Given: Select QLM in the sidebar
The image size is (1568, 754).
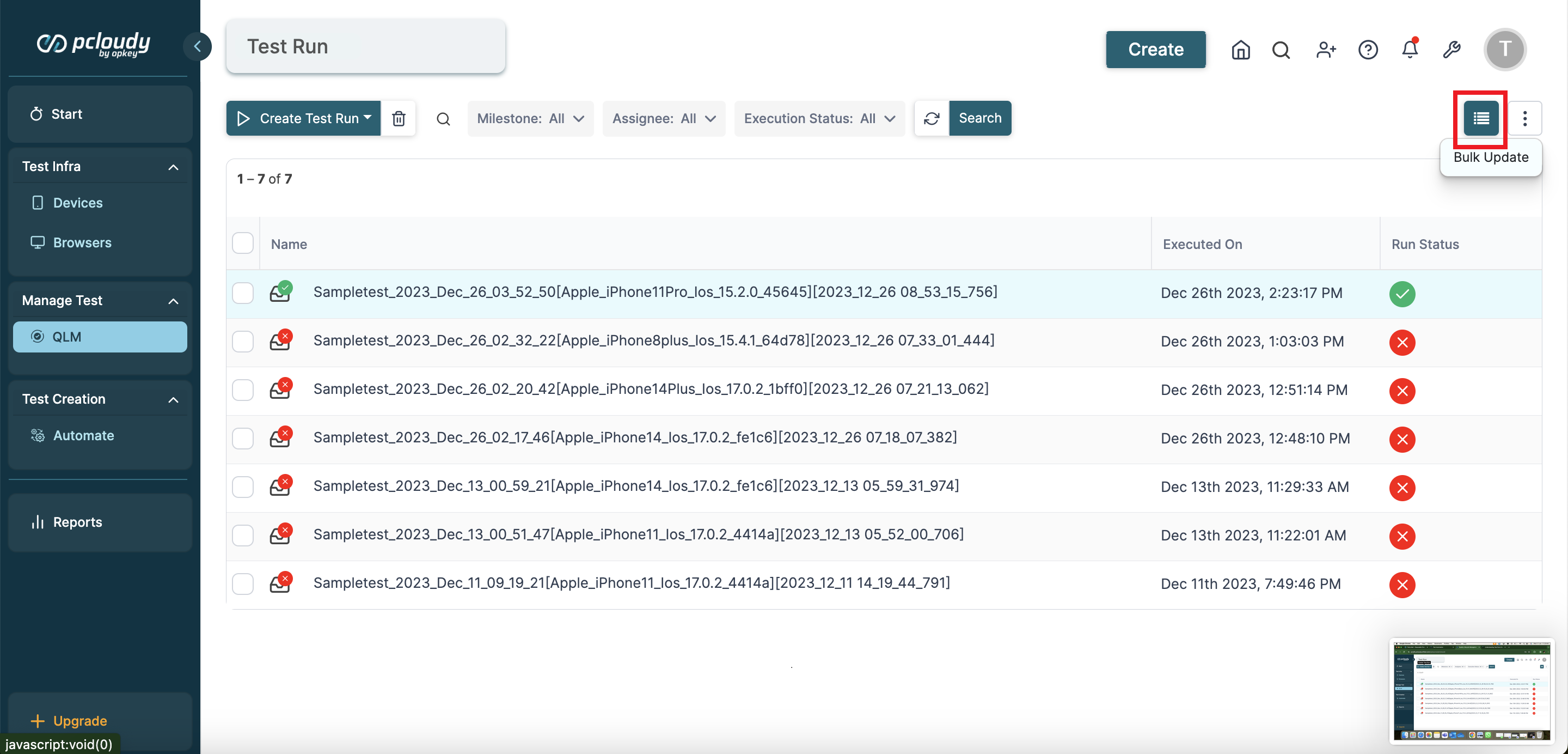Looking at the screenshot, I should [x=100, y=337].
